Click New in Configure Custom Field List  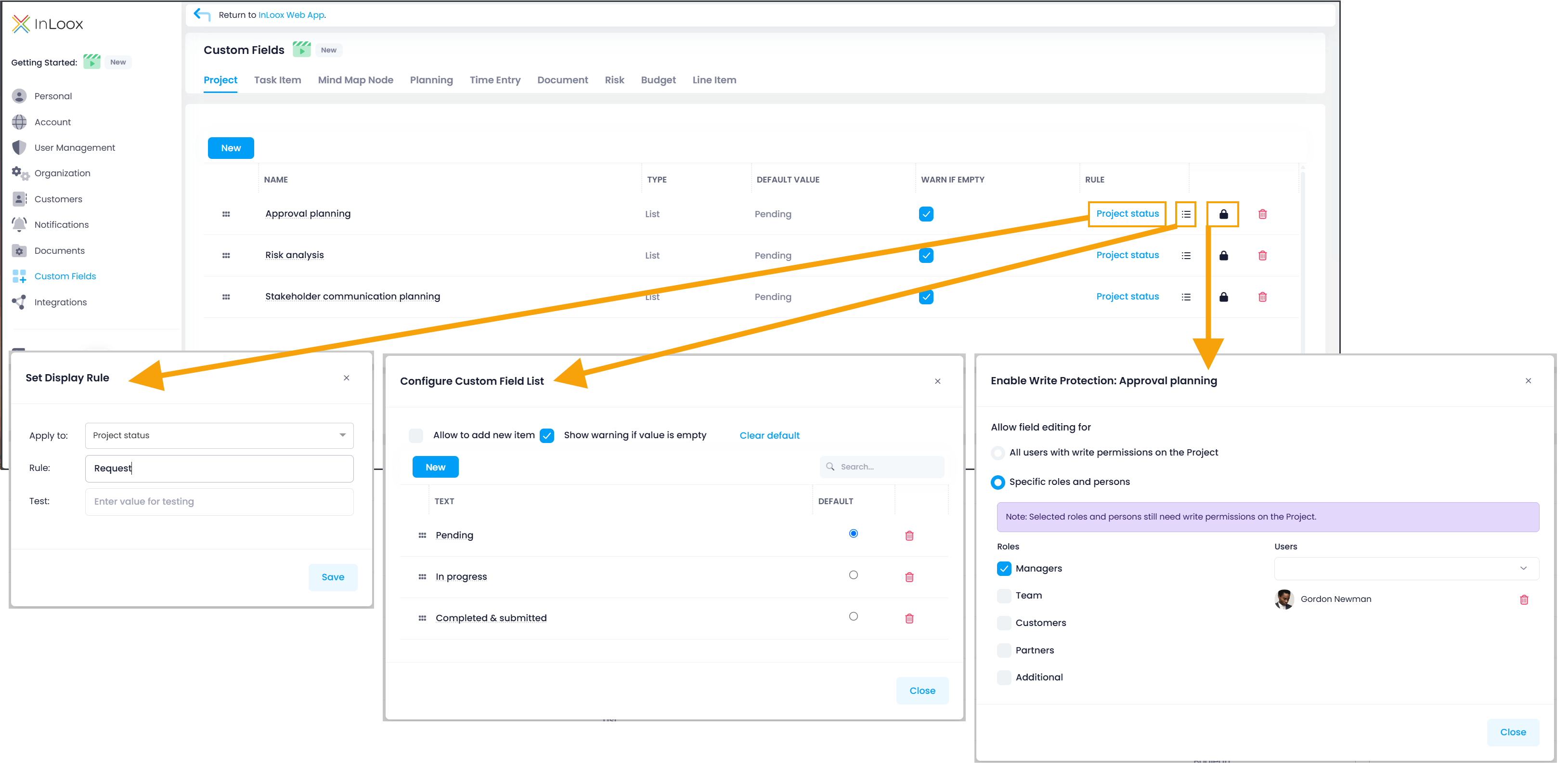click(435, 467)
